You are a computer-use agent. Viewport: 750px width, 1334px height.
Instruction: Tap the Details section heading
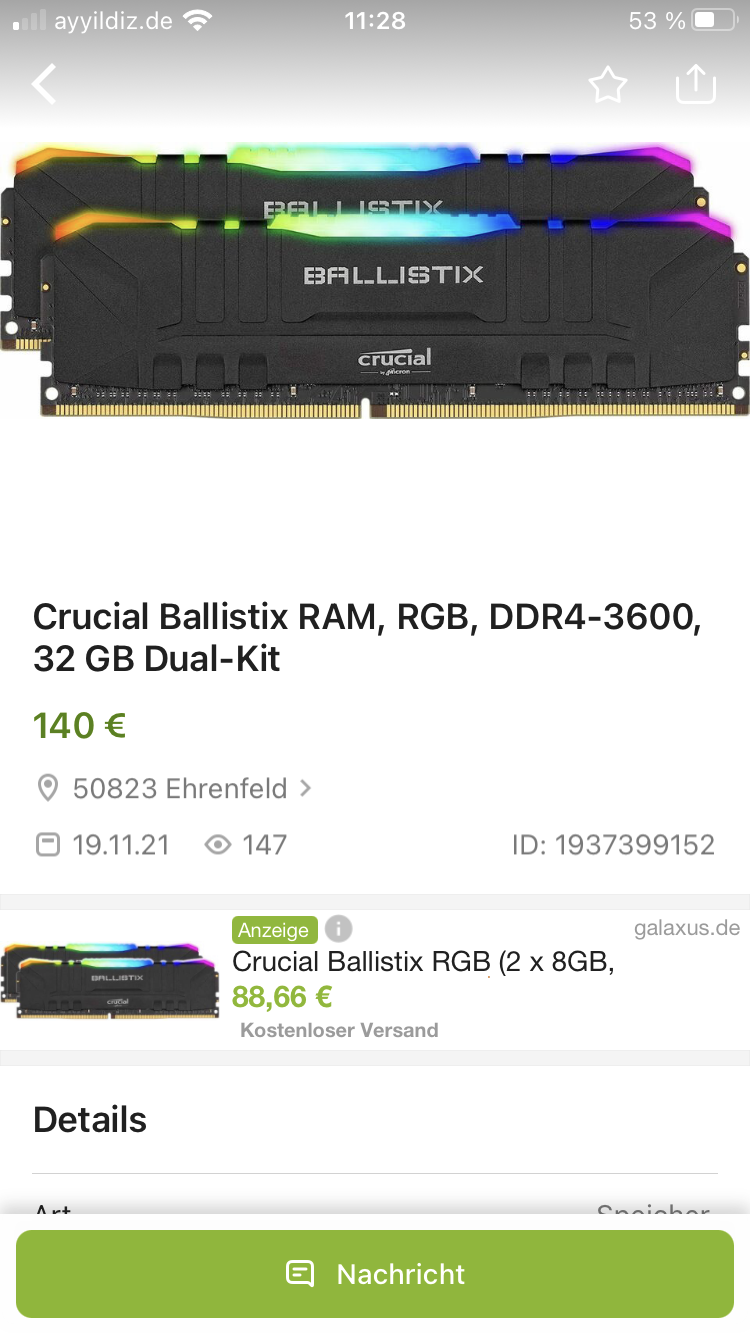tap(90, 1120)
